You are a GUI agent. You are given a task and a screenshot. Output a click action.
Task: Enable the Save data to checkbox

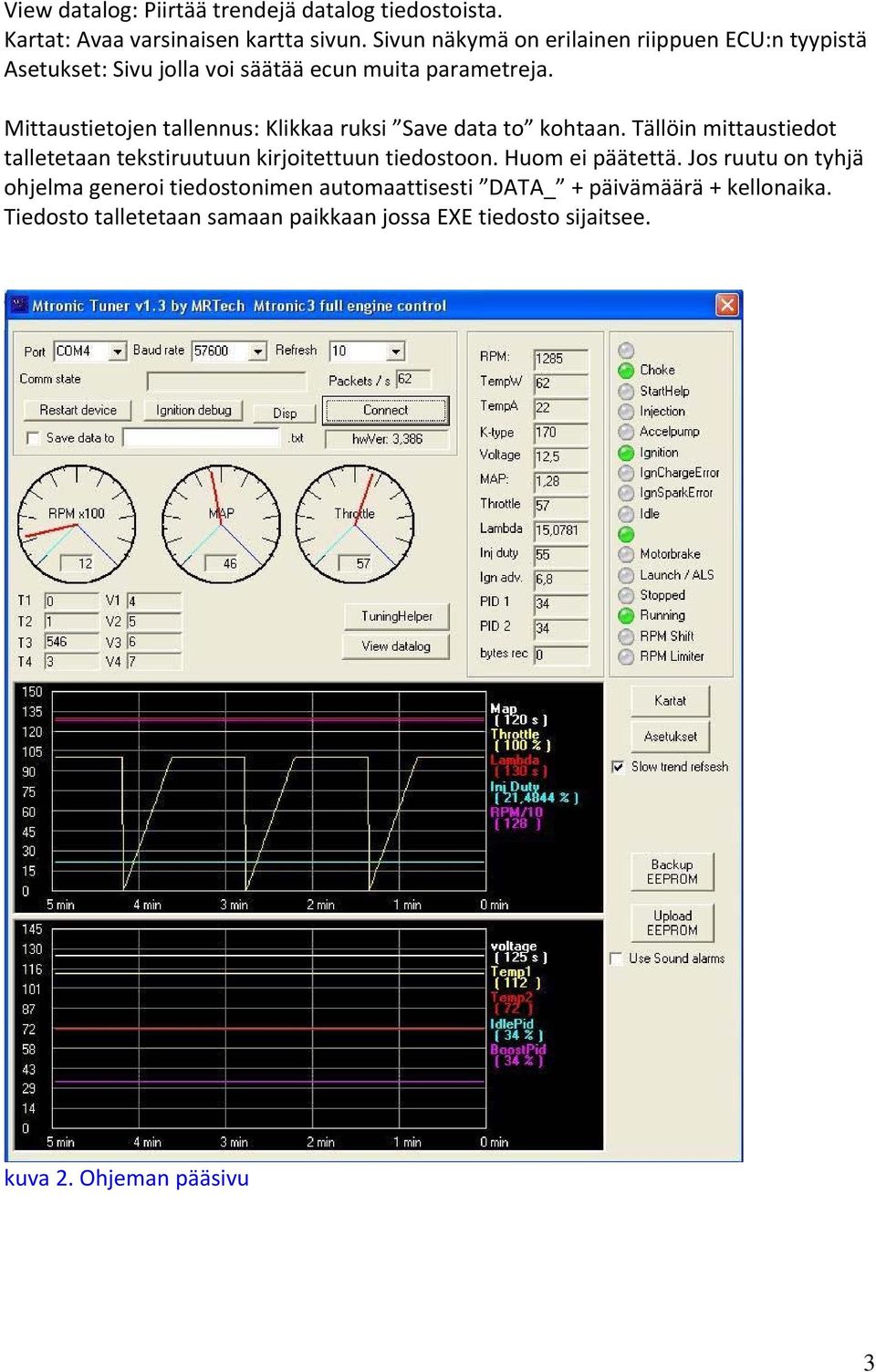(34, 438)
